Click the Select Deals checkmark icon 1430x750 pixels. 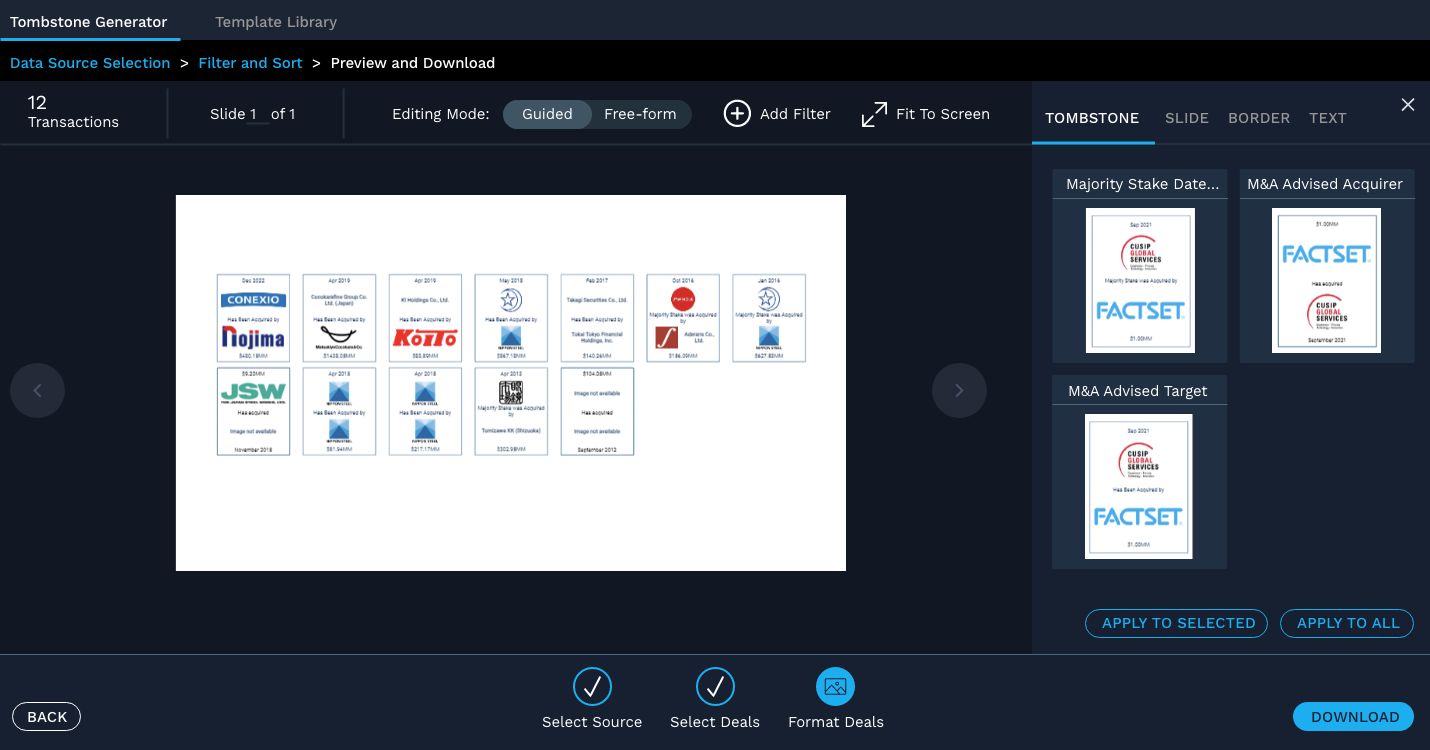(715, 686)
